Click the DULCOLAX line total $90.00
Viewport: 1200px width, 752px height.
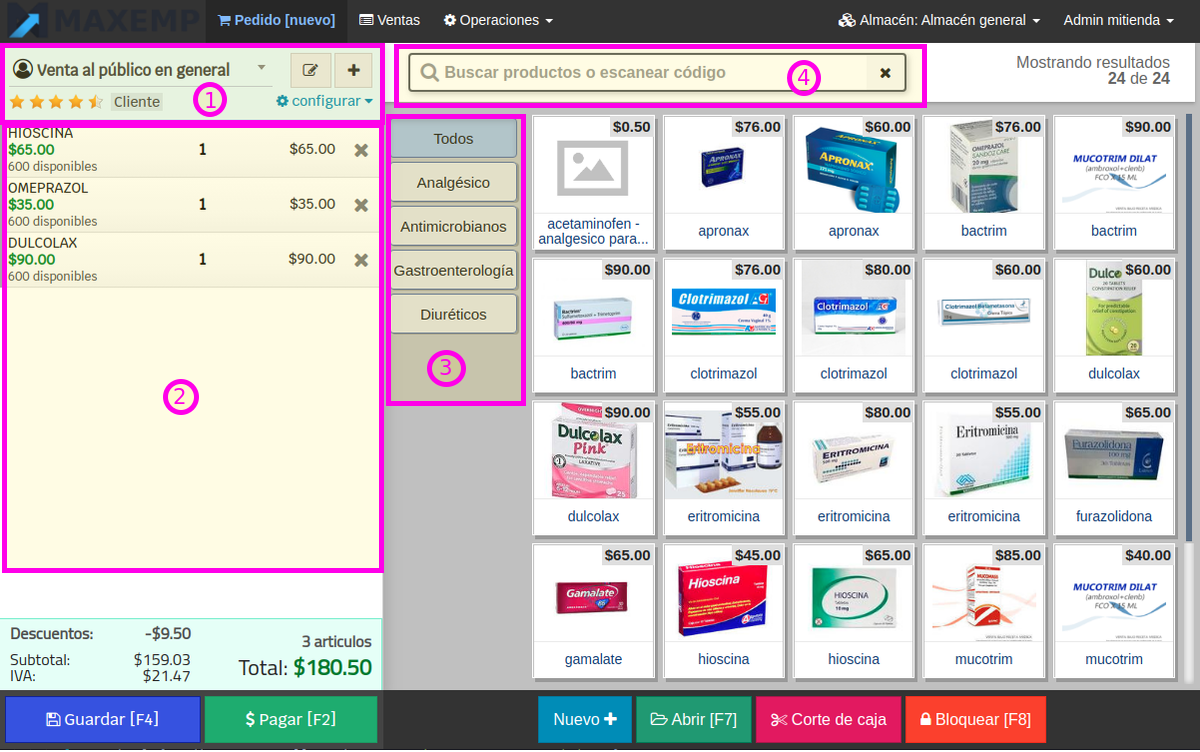[x=313, y=259]
